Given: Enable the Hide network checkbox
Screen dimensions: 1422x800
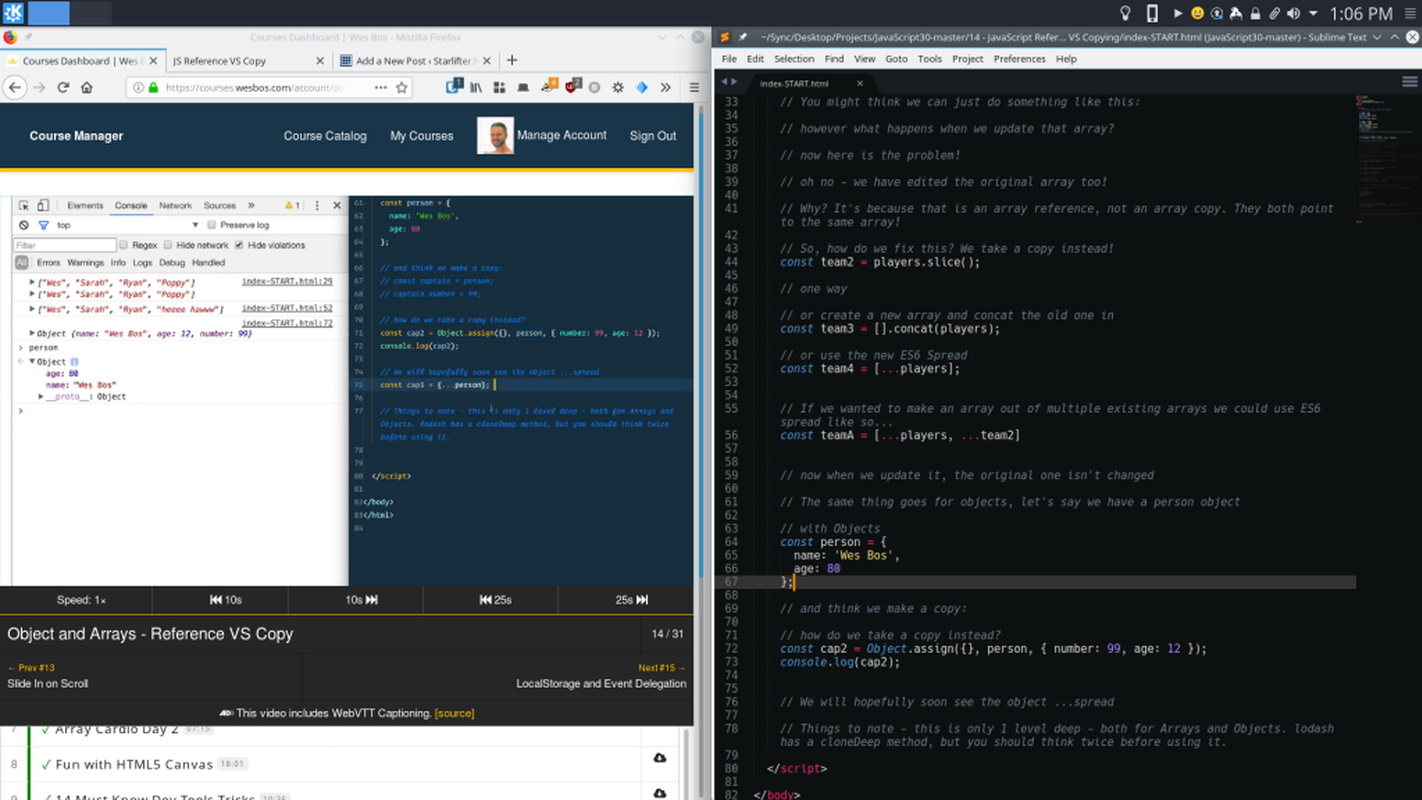Looking at the screenshot, I should (168, 245).
